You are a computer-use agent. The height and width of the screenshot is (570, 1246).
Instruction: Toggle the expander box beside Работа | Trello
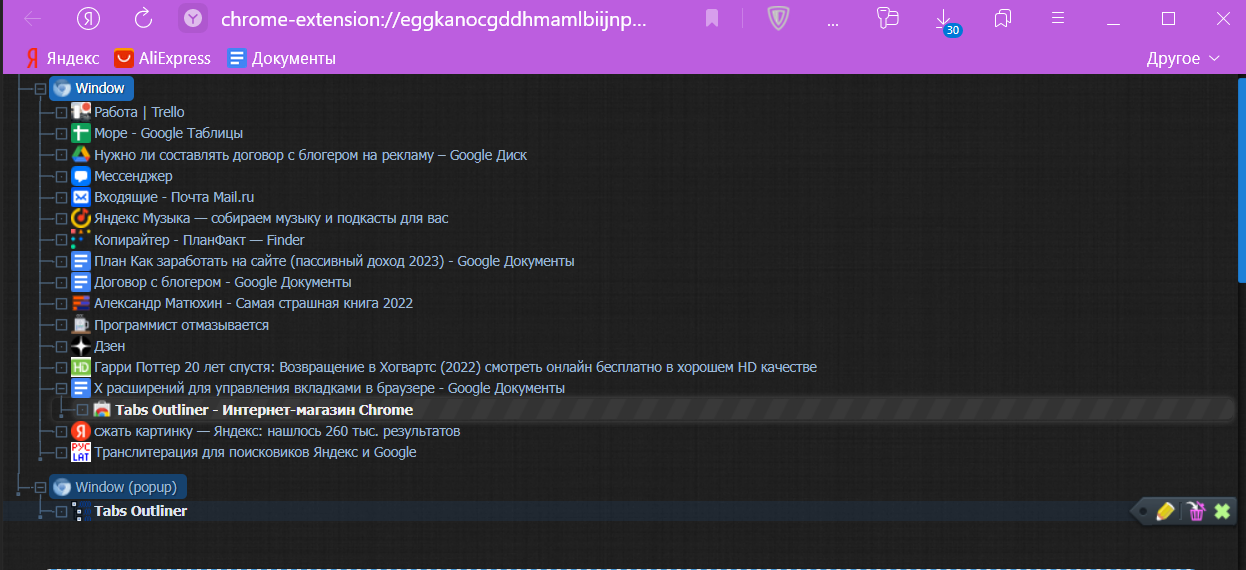(61, 112)
